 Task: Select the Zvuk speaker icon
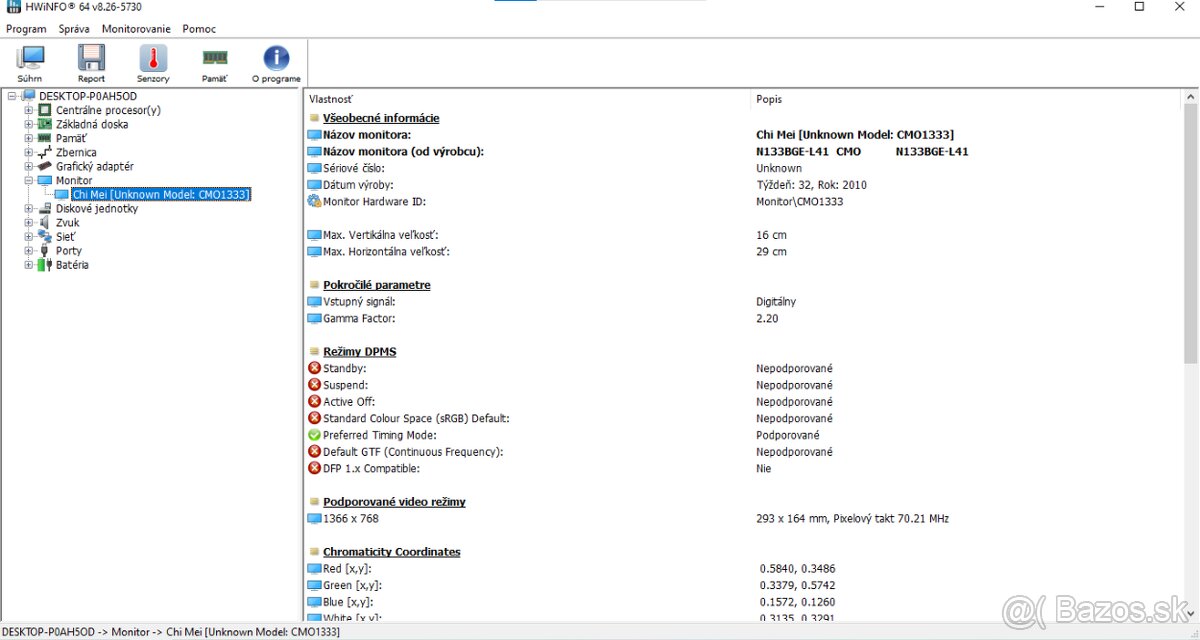click(x=44, y=223)
